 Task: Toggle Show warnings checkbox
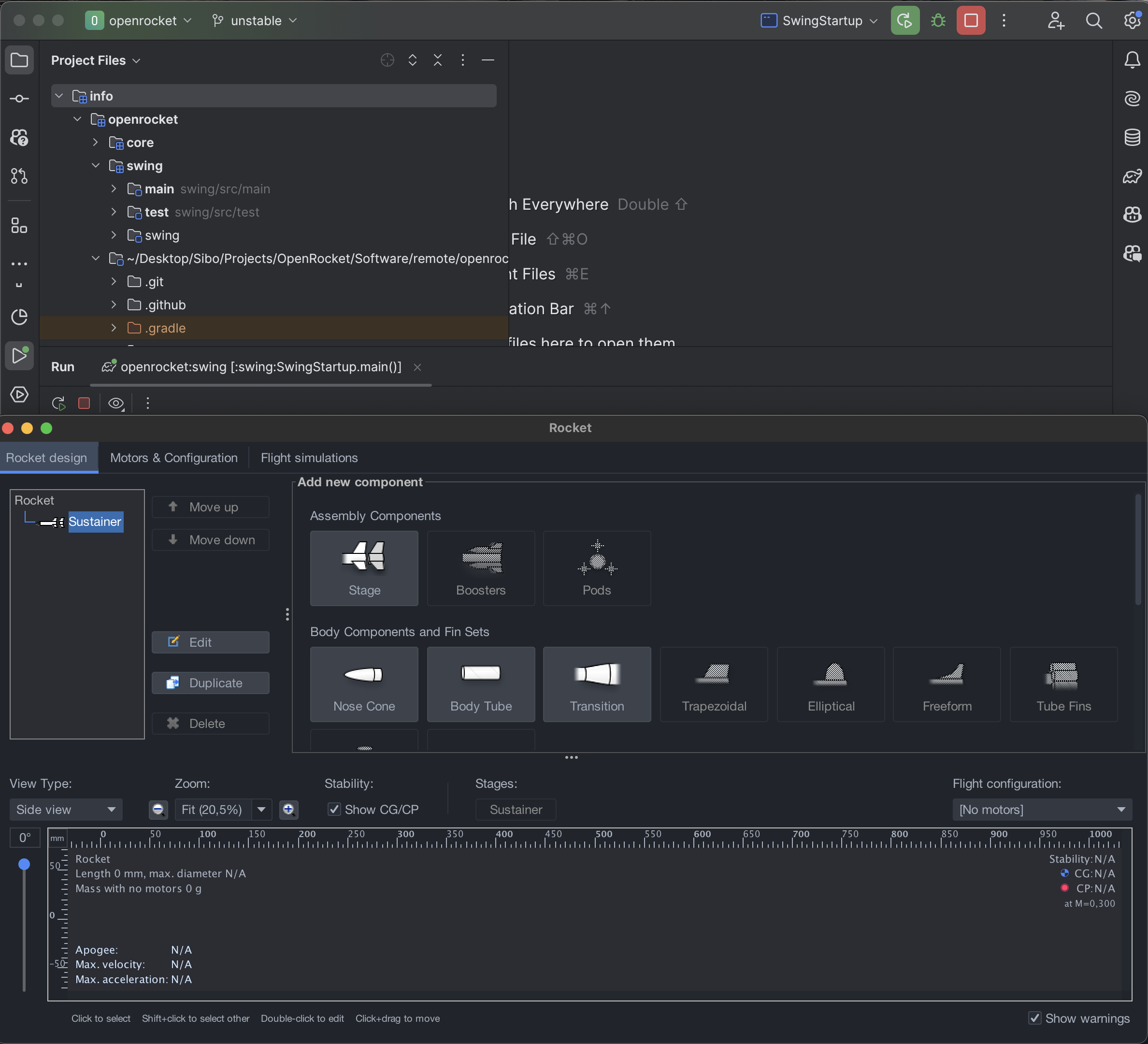click(1034, 1018)
